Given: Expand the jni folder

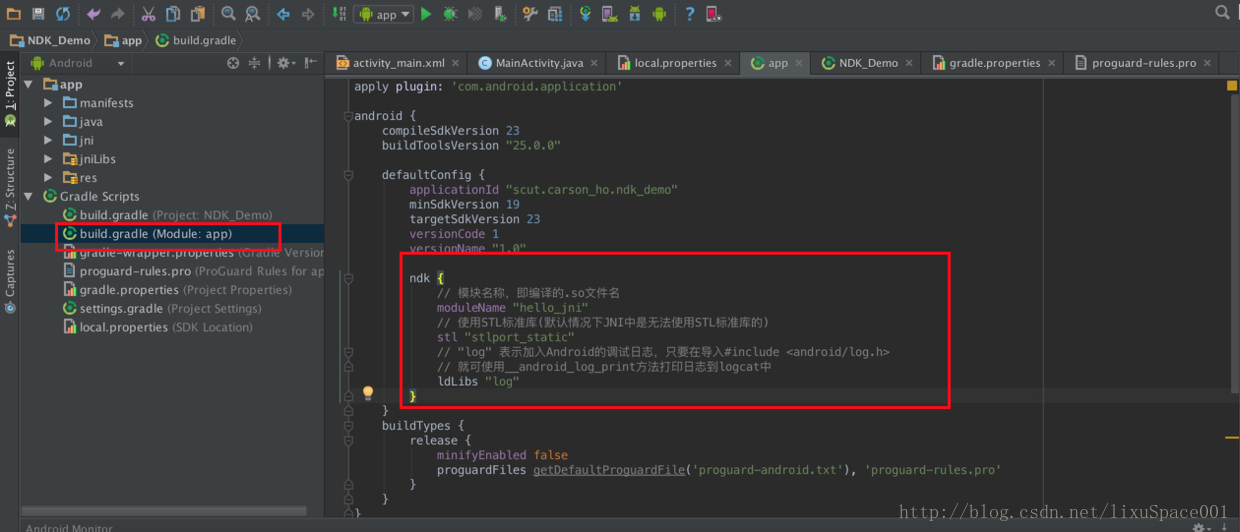Looking at the screenshot, I should pyautogui.click(x=47, y=140).
